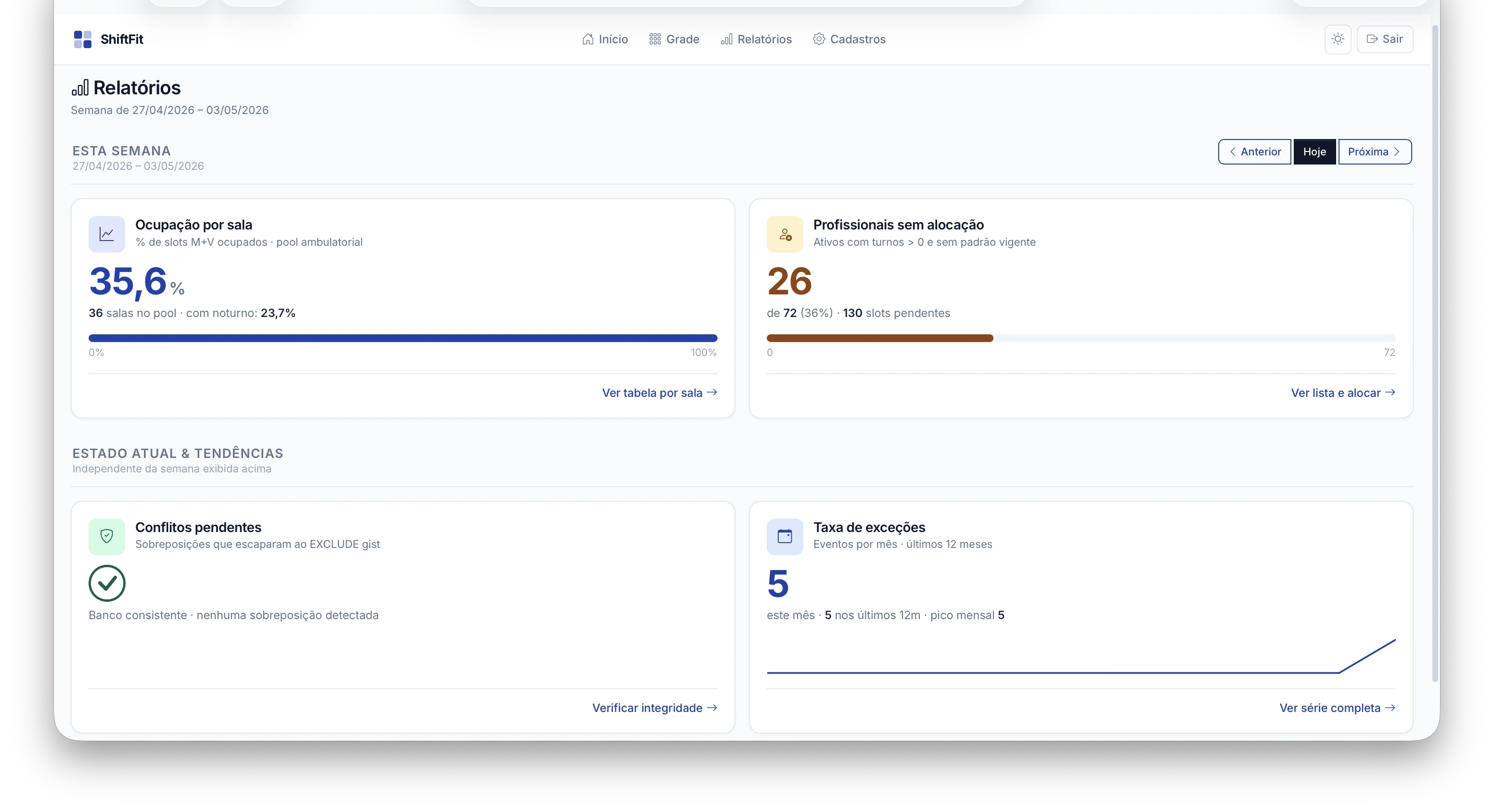Open Cadastros from the top navigation
Image resolution: width=1494 pixels, height=812 pixels.
click(849, 39)
